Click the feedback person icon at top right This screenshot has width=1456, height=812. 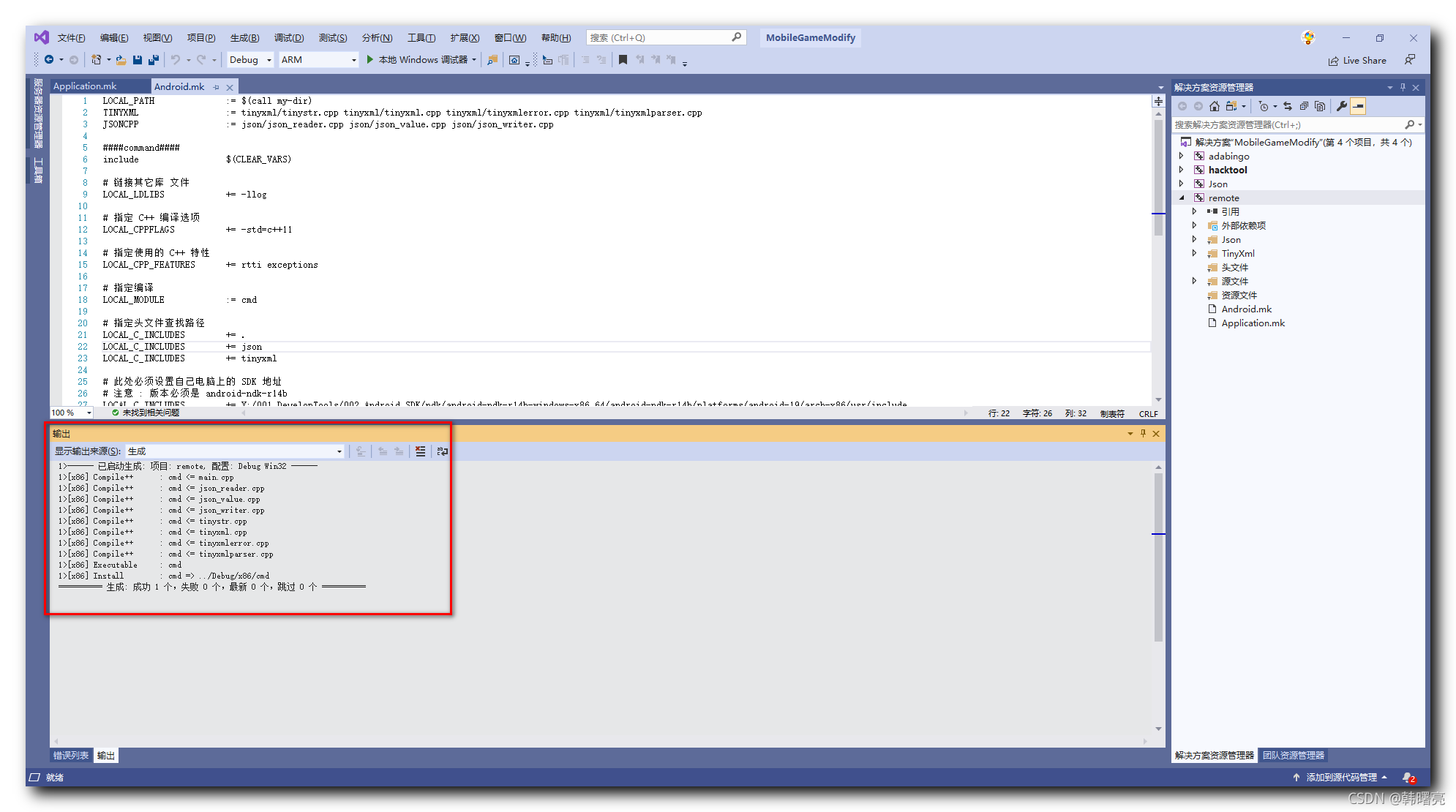tap(1409, 60)
